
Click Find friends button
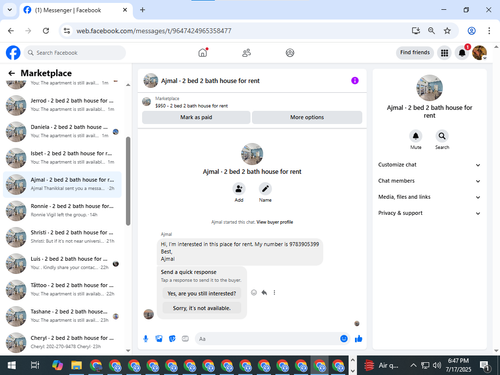pyautogui.click(x=415, y=52)
